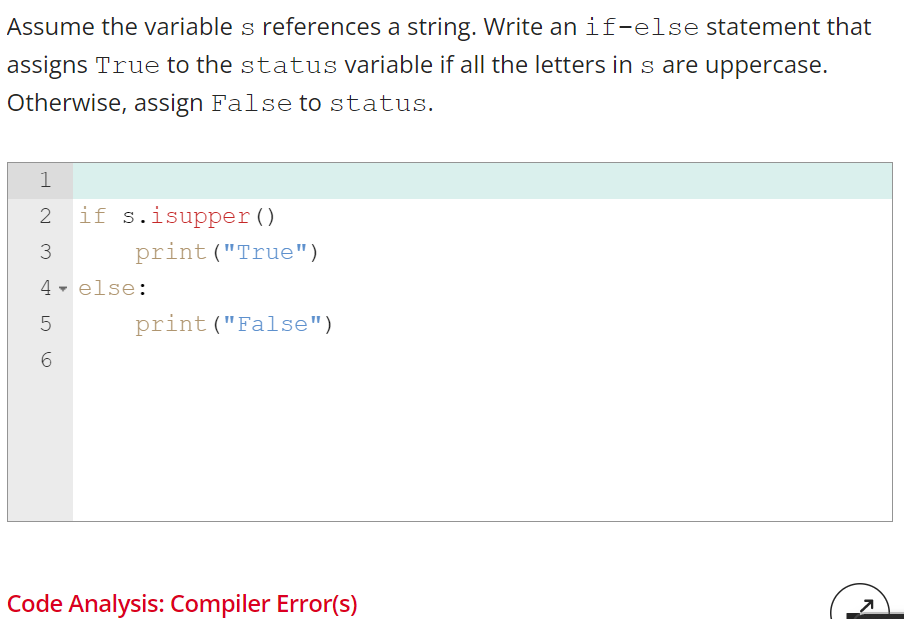Click line number 1 in the gutter
Image resolution: width=904 pixels, height=619 pixels.
tap(45, 180)
